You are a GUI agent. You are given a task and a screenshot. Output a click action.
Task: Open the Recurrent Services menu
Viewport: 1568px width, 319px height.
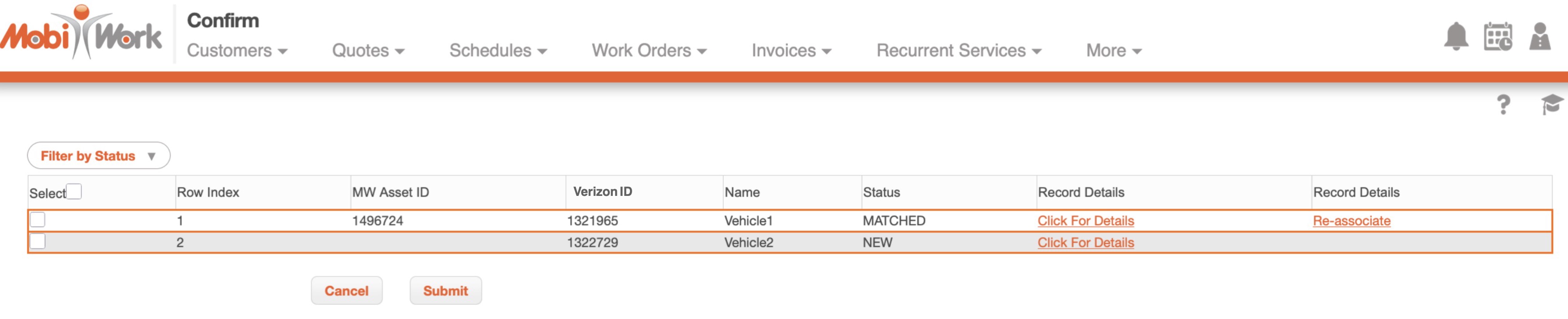click(958, 50)
